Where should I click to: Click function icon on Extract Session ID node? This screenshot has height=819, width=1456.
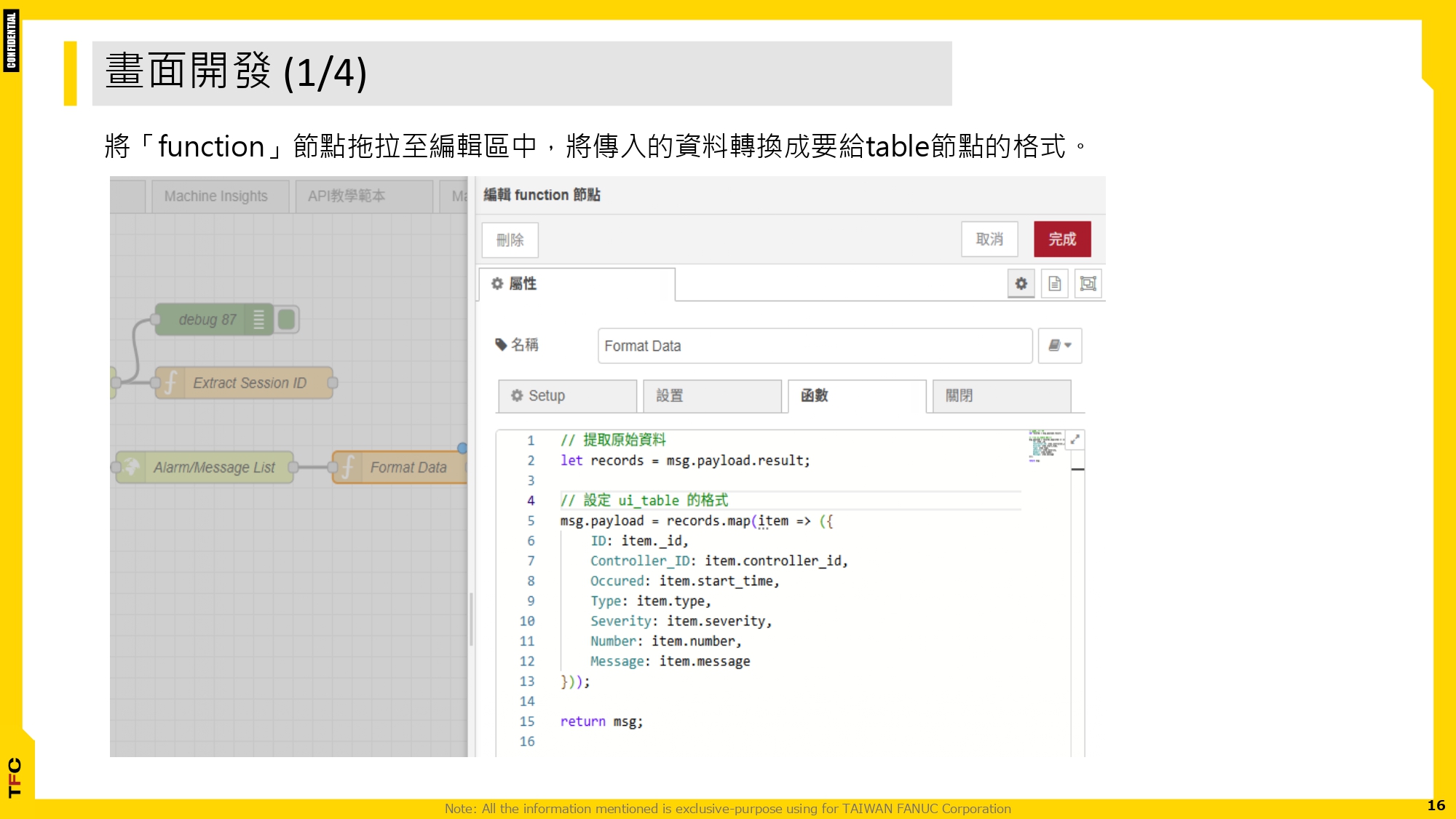[170, 383]
